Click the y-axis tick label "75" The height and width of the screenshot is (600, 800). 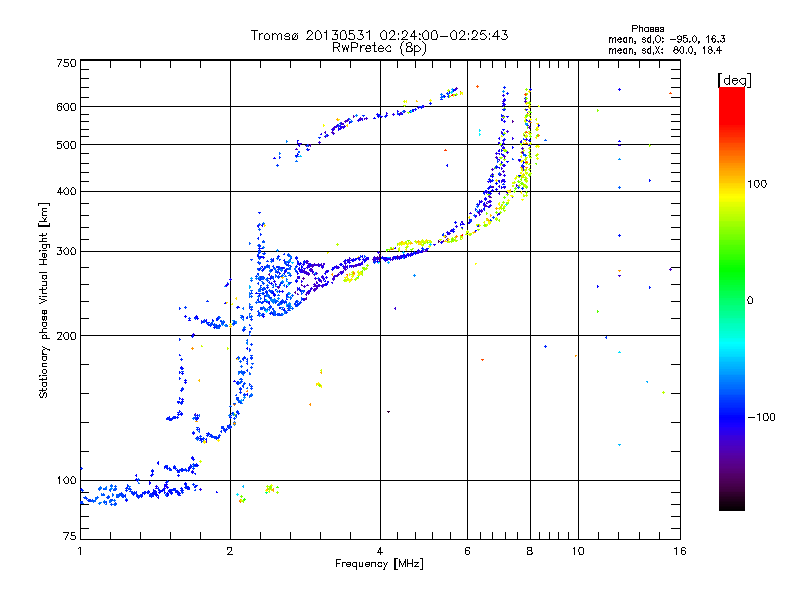[70, 536]
